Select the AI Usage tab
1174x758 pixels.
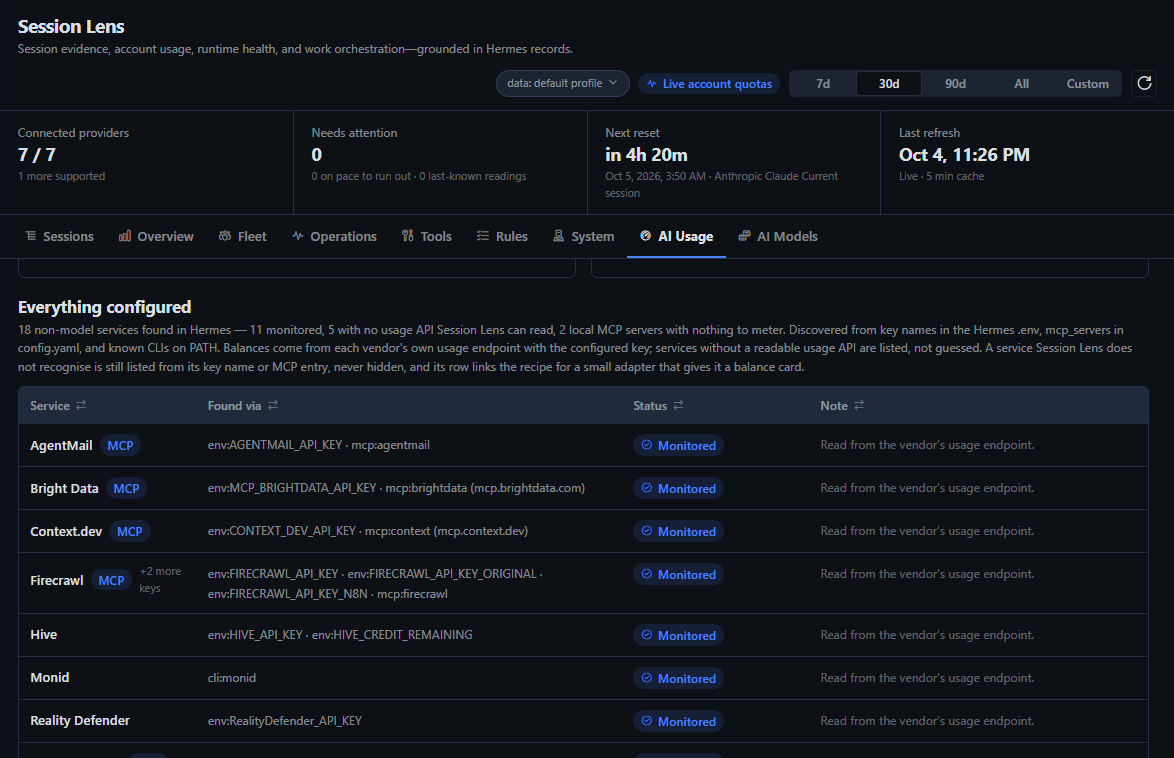point(676,237)
